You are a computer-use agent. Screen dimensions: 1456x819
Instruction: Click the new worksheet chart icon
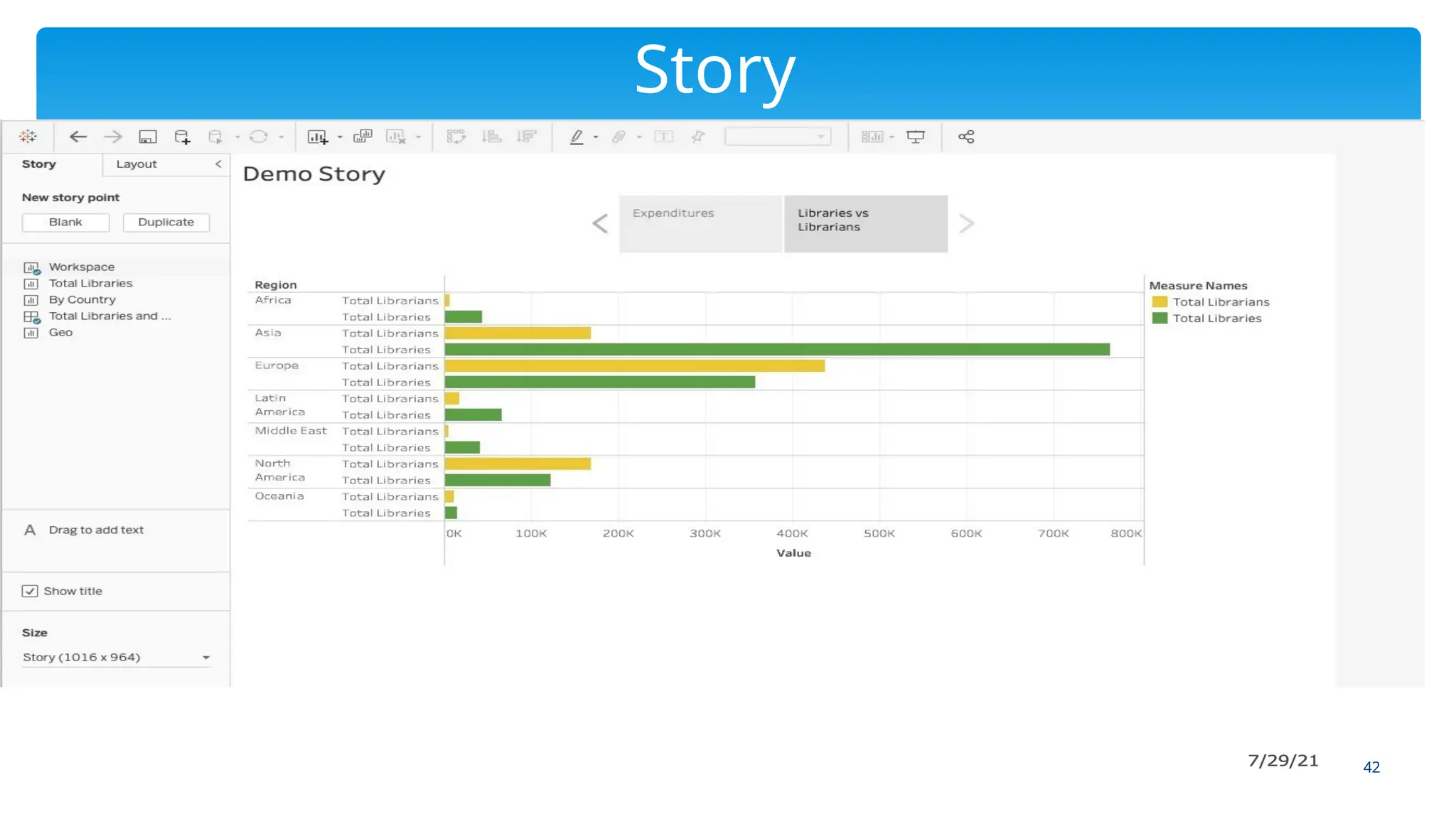coord(317,136)
